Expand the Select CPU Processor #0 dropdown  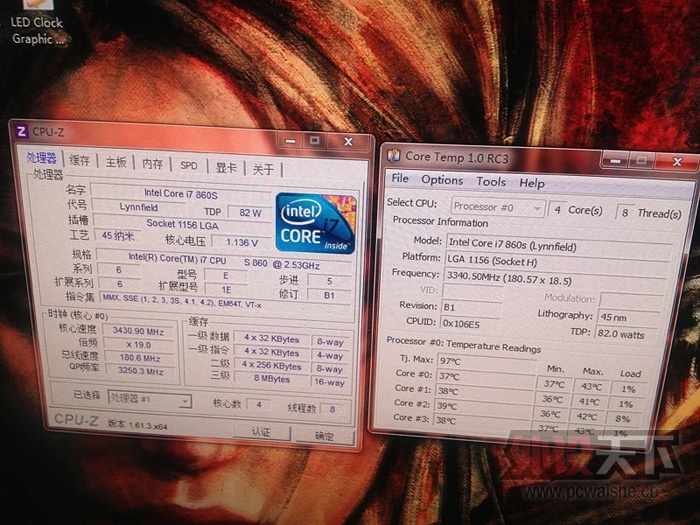point(497,207)
